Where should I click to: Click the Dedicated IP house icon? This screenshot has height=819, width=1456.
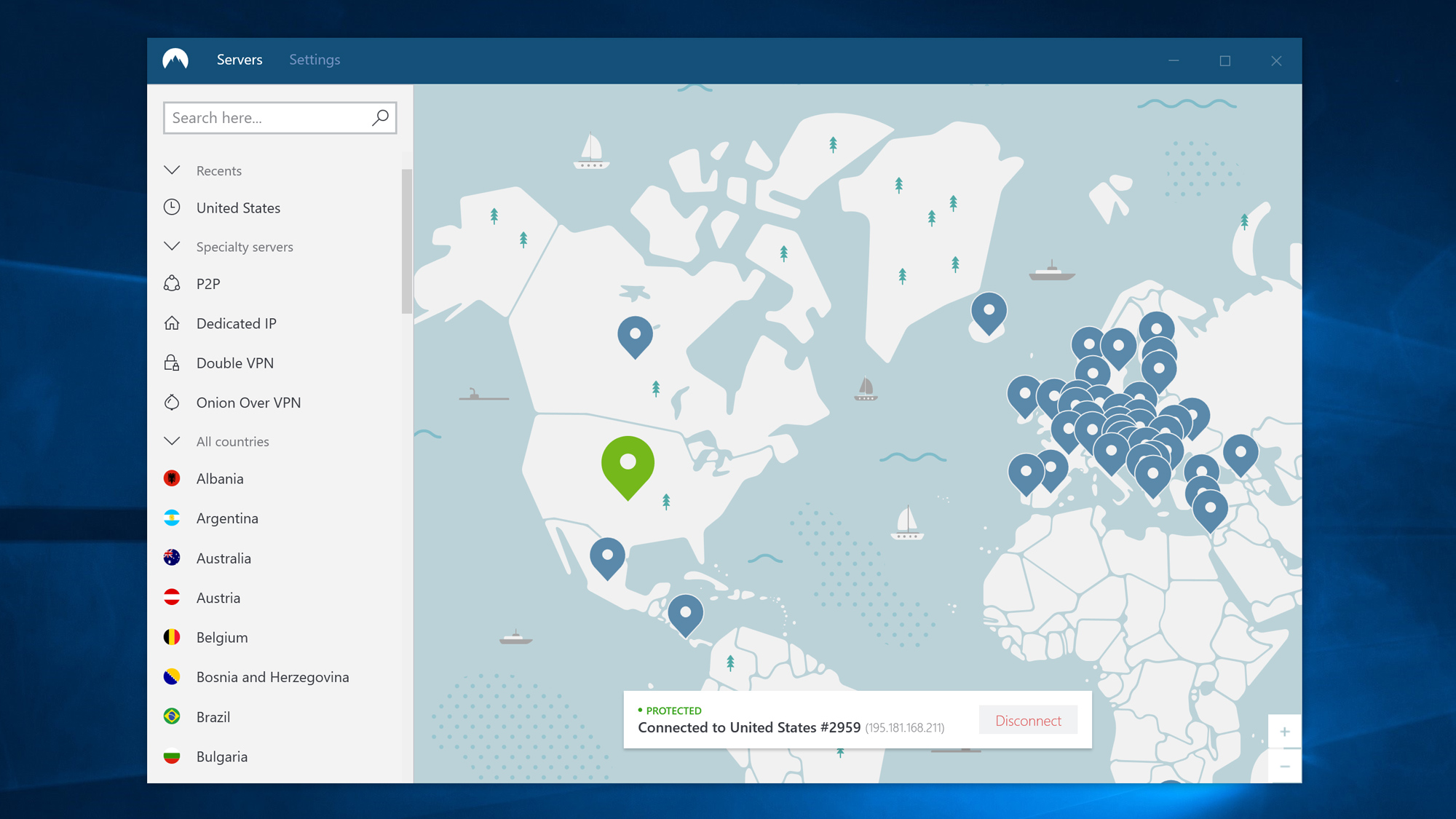172,323
